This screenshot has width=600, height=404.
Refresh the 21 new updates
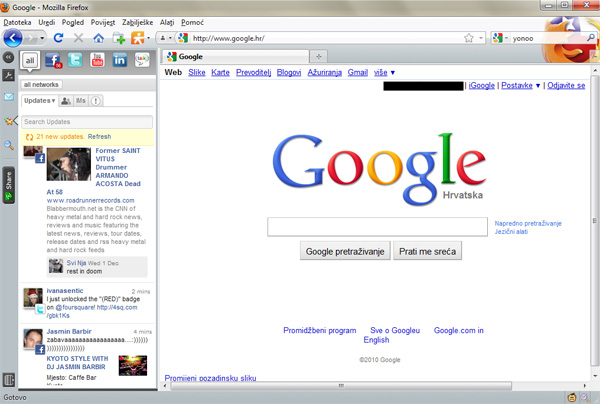(x=99, y=136)
